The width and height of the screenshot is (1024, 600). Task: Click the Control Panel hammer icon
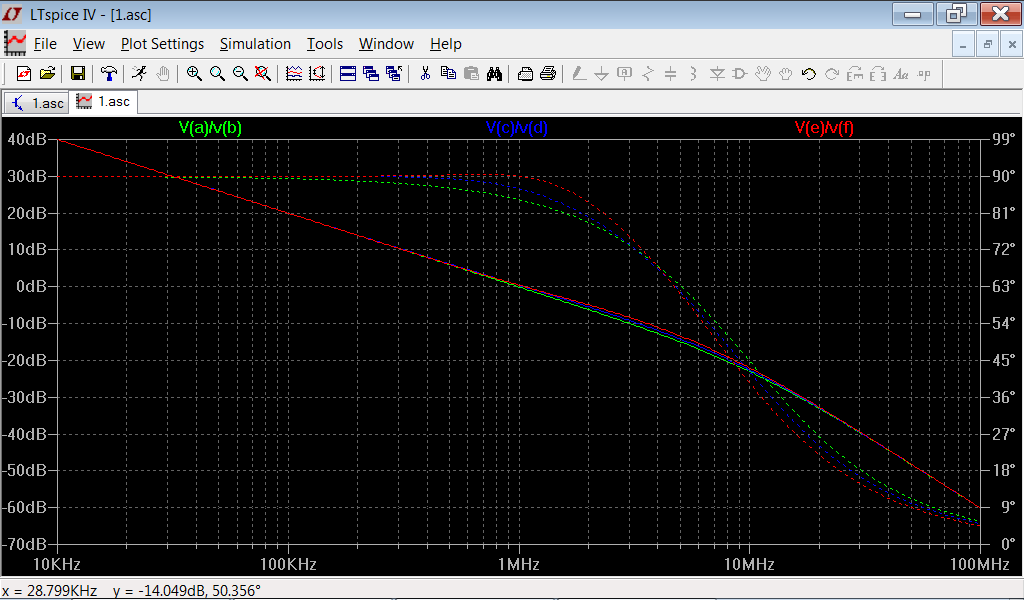click(x=108, y=73)
